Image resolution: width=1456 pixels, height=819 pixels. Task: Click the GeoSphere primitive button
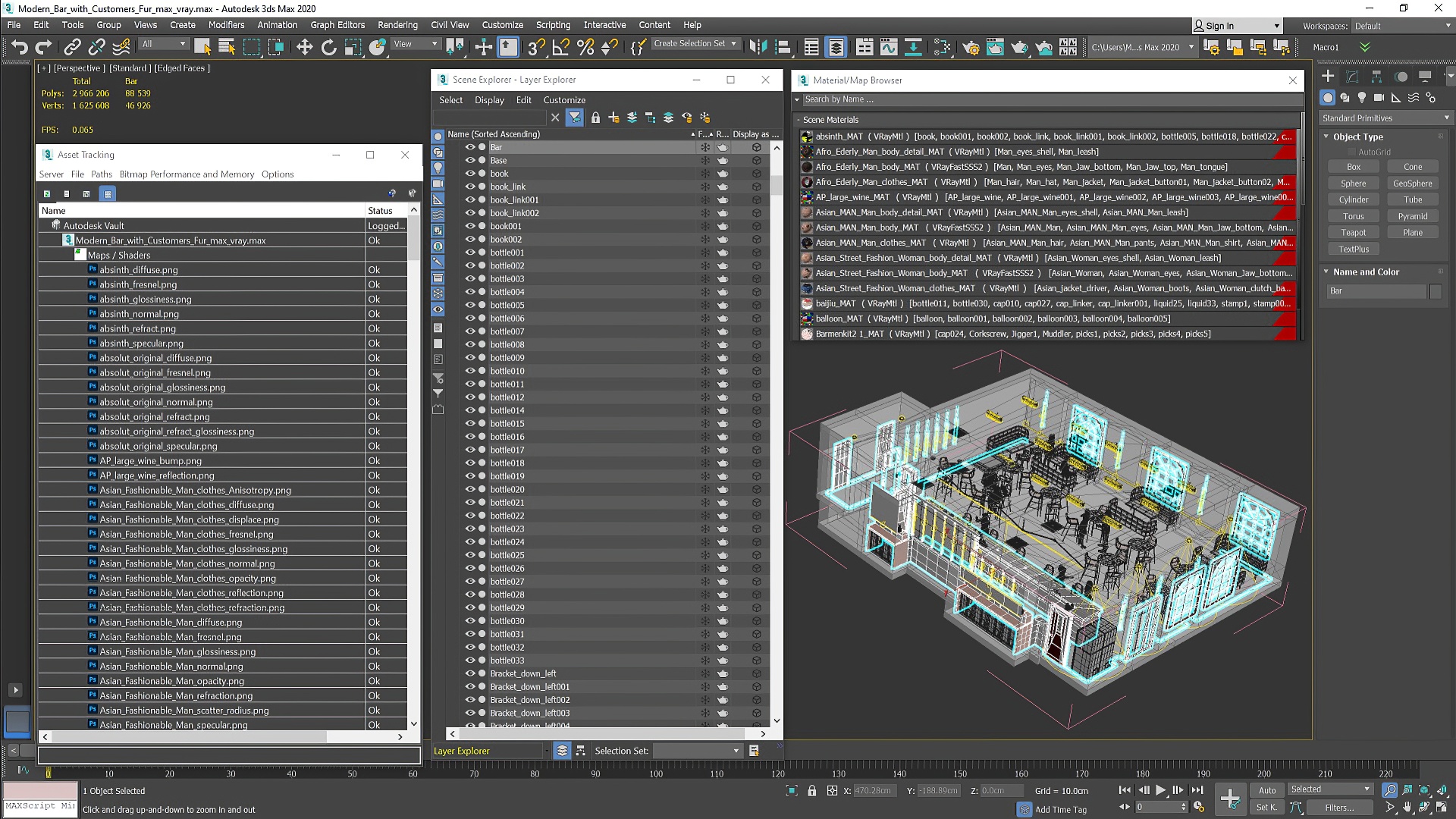(1412, 184)
